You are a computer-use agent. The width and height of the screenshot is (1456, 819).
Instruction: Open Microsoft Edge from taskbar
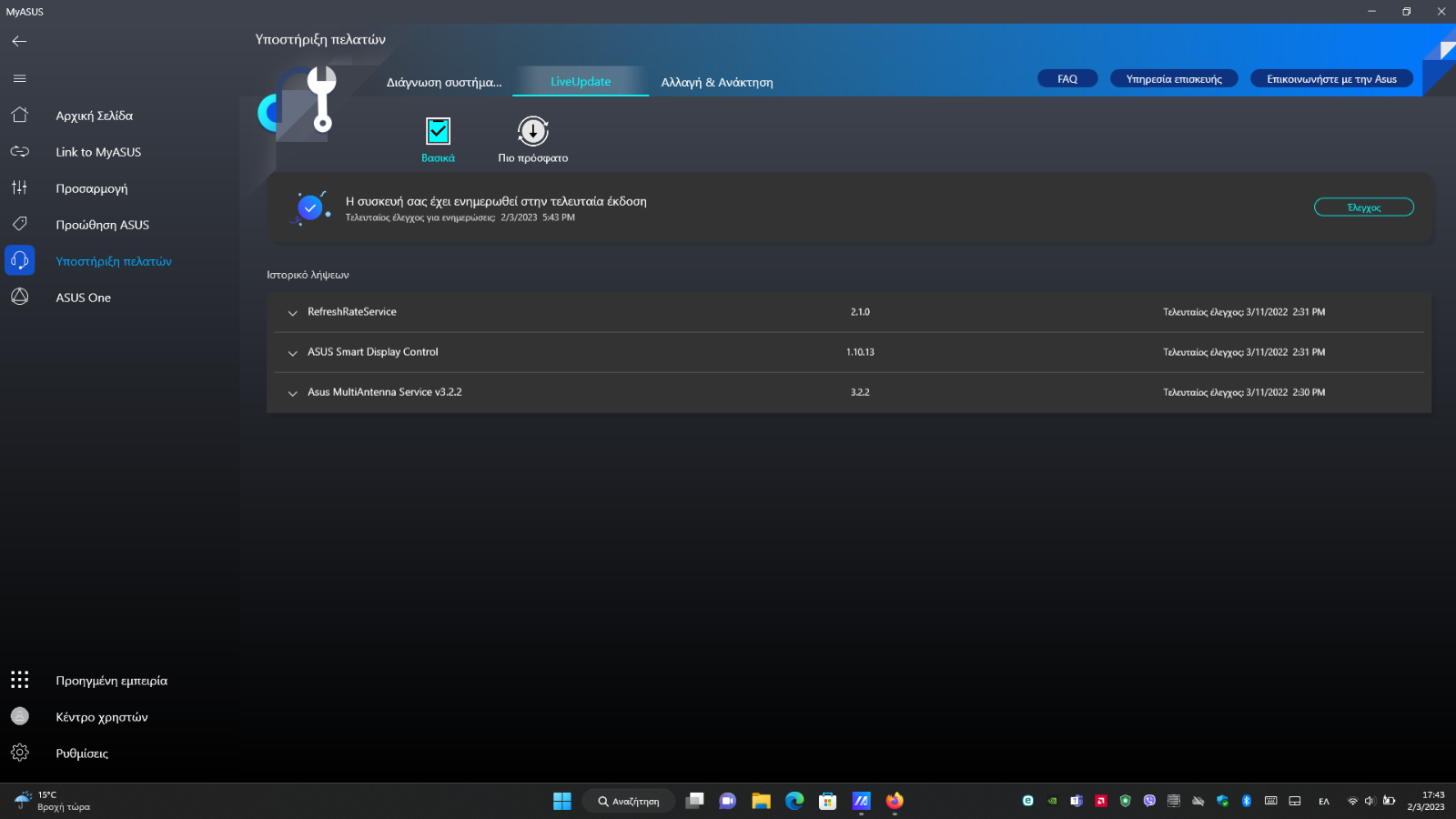pos(794,801)
